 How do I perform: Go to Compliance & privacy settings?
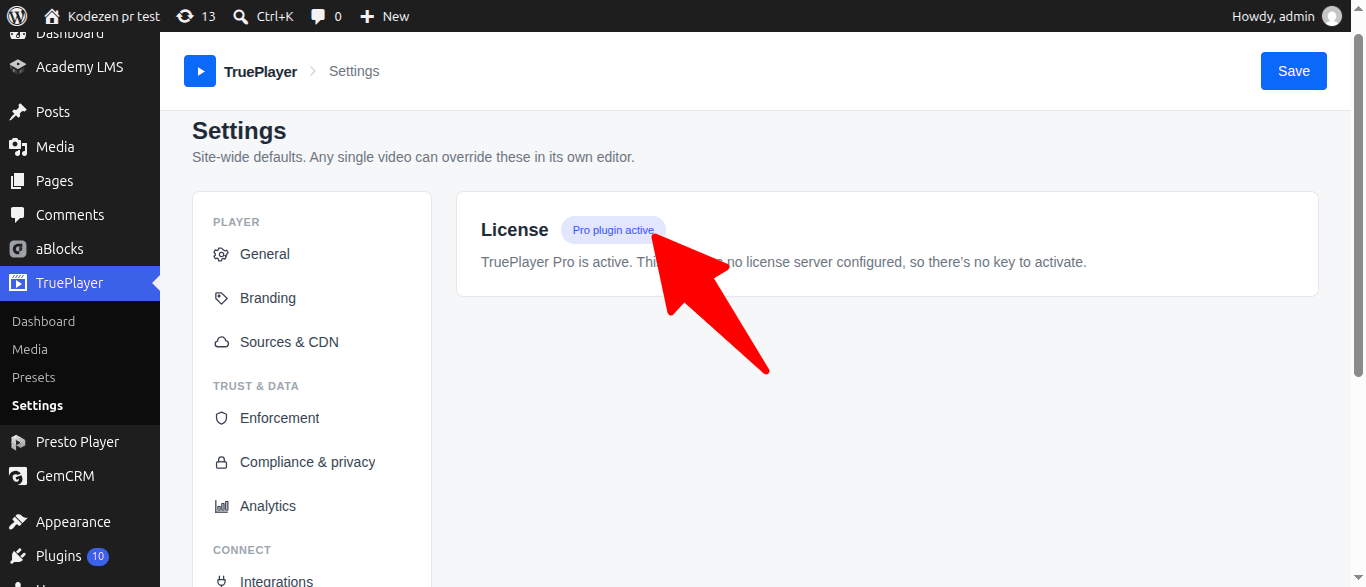tap(312, 462)
